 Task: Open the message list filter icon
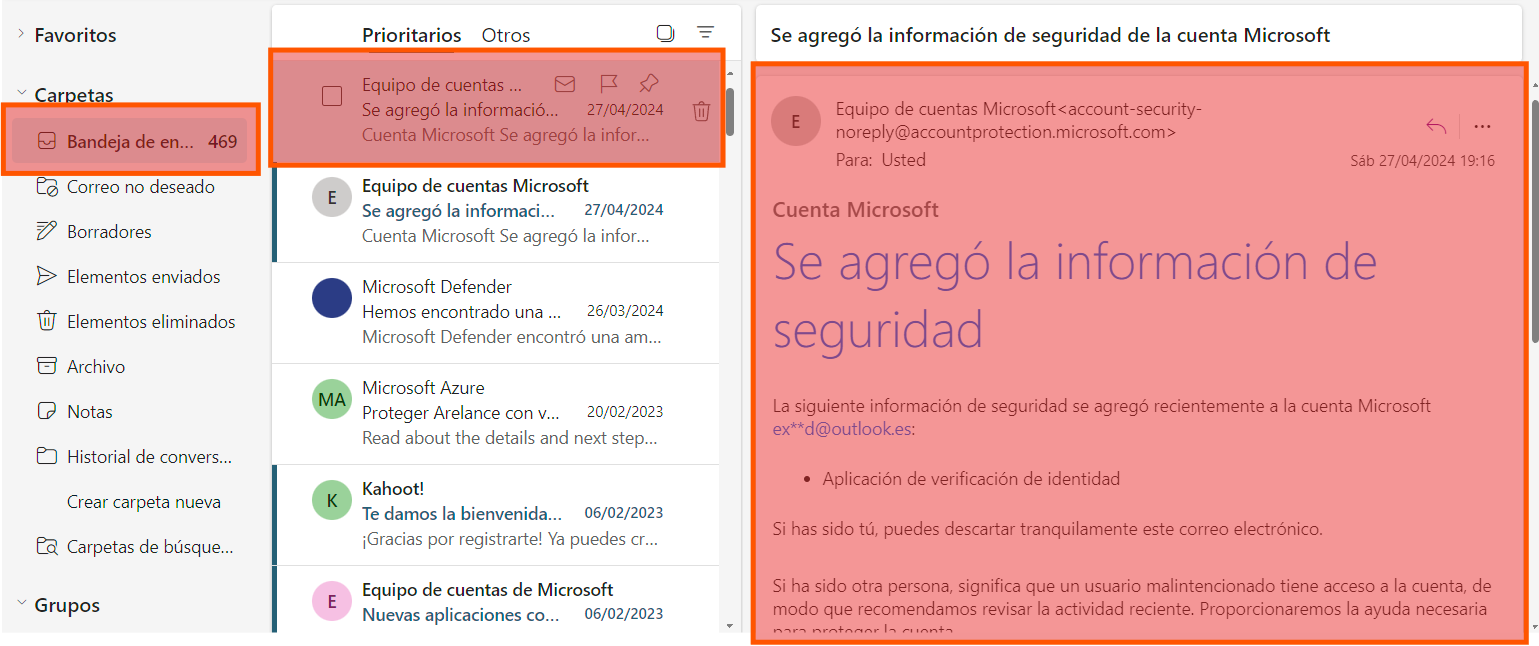coord(706,33)
